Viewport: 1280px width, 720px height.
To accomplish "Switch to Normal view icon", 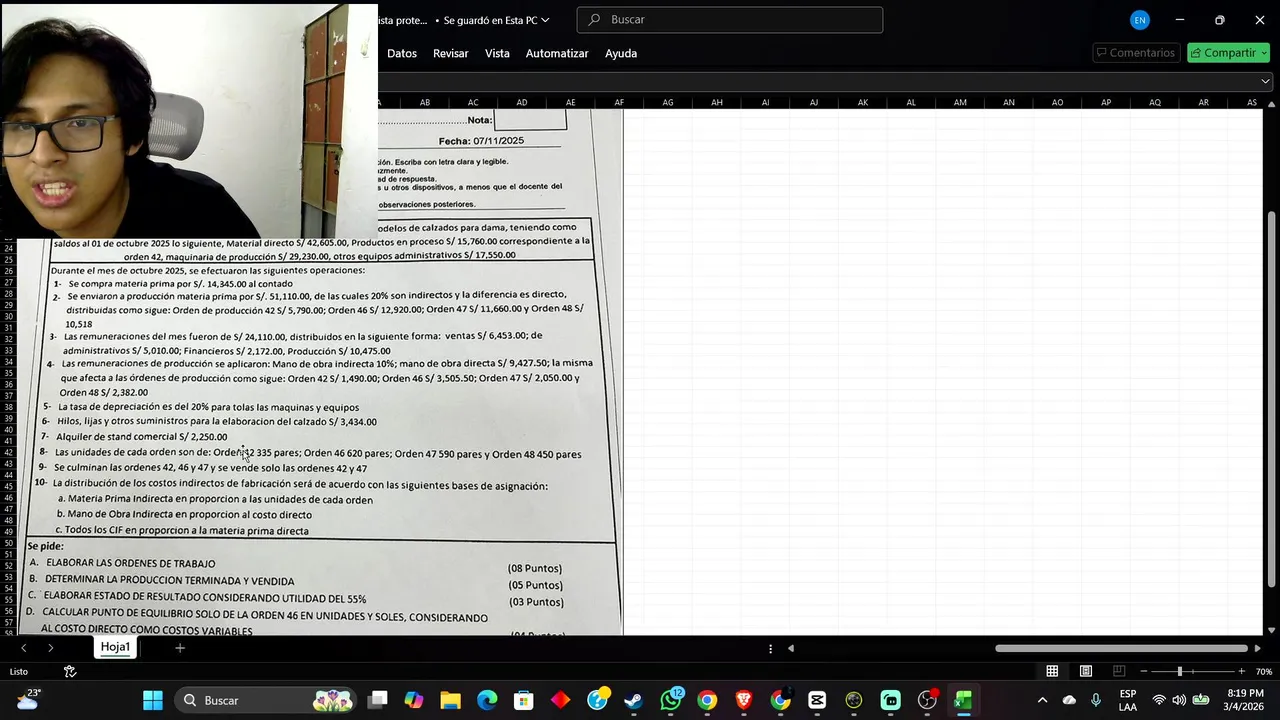I will point(1052,671).
